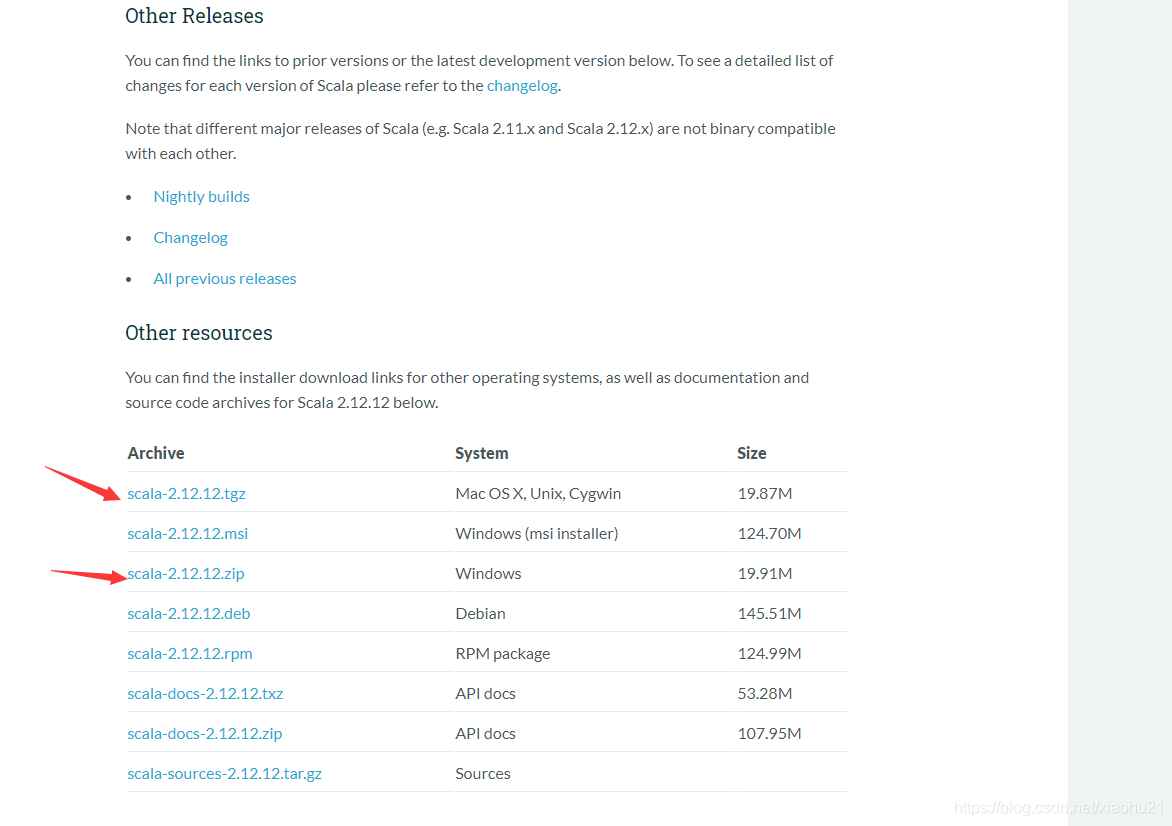Download scala-2.12.12.msi installer

click(187, 534)
